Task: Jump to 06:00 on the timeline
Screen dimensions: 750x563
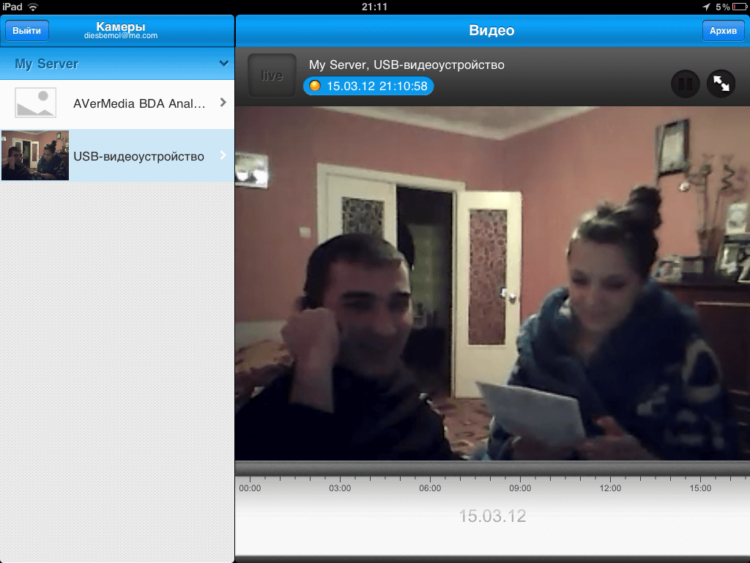Action: [430, 488]
